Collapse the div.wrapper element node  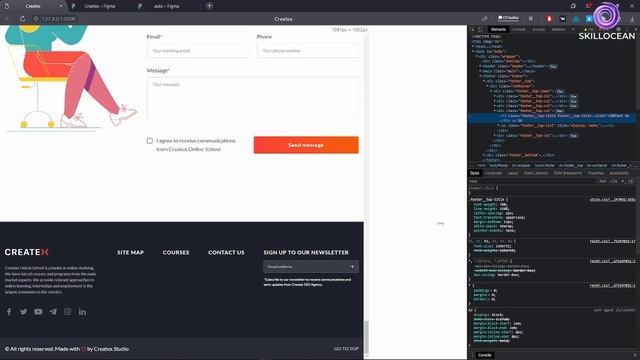tap(477, 56)
